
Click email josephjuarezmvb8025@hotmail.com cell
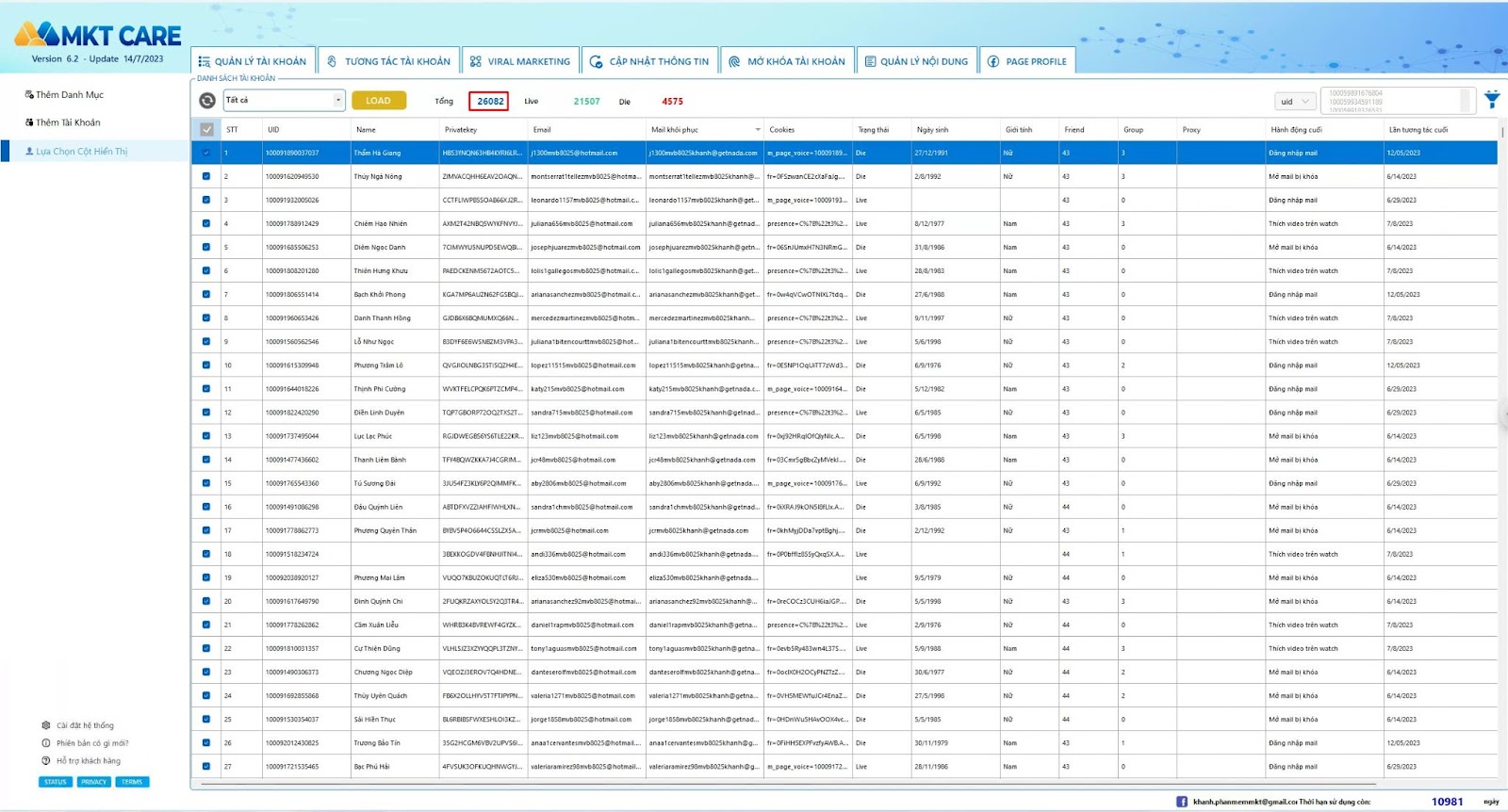585,247
